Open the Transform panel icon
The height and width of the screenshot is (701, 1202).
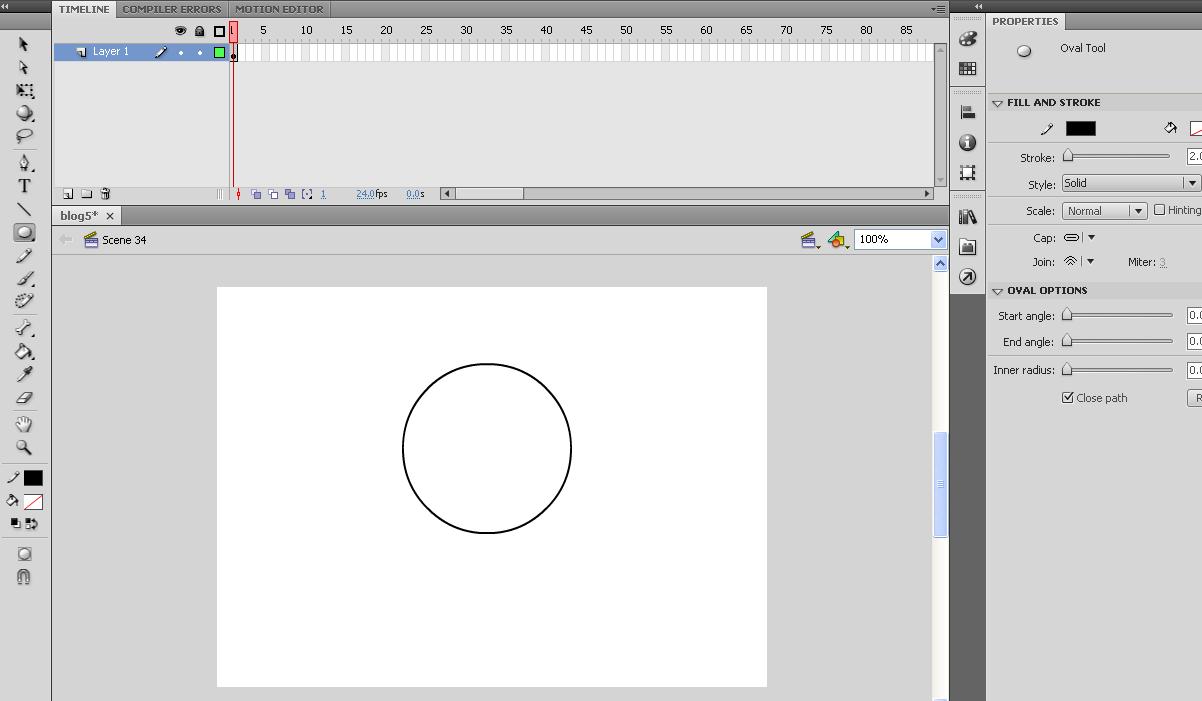pyautogui.click(x=967, y=172)
